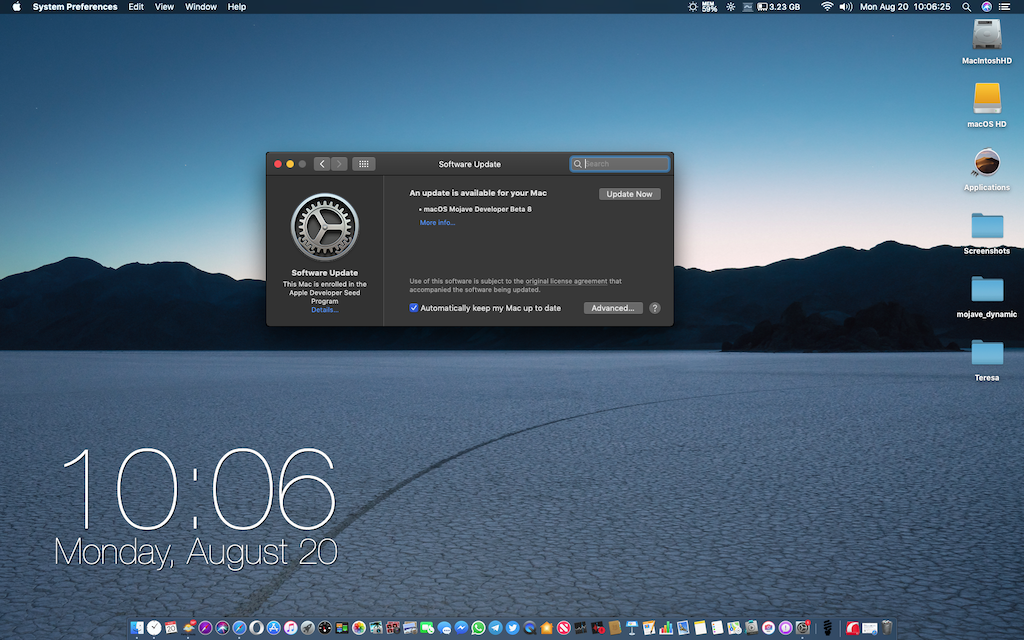Open App Store in the Dock
Screen dimensions: 1024x640
[x=274, y=628]
